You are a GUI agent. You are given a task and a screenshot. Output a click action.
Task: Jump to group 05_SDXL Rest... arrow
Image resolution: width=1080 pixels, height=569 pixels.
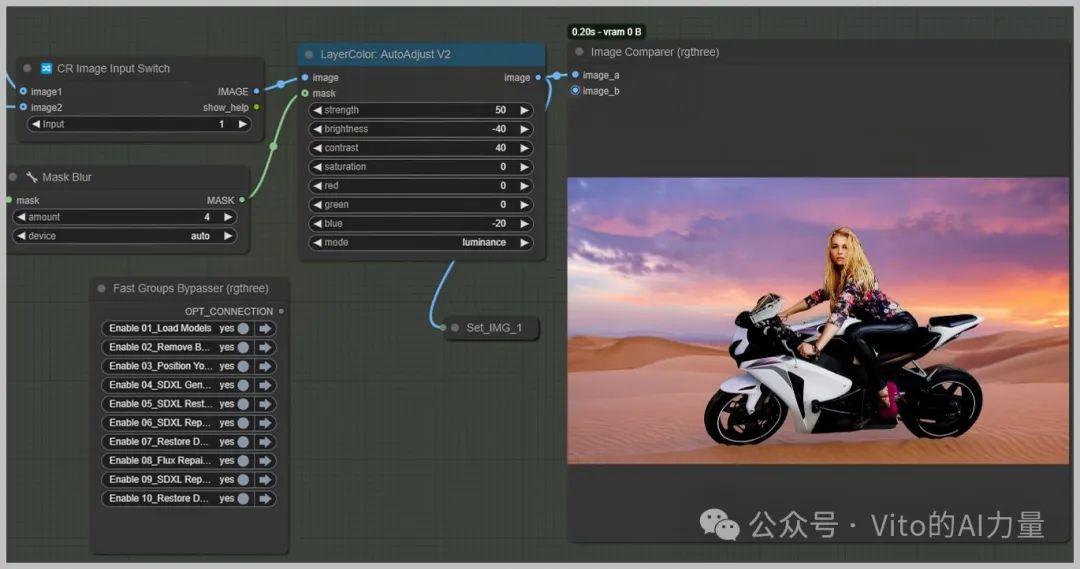[x=265, y=404]
